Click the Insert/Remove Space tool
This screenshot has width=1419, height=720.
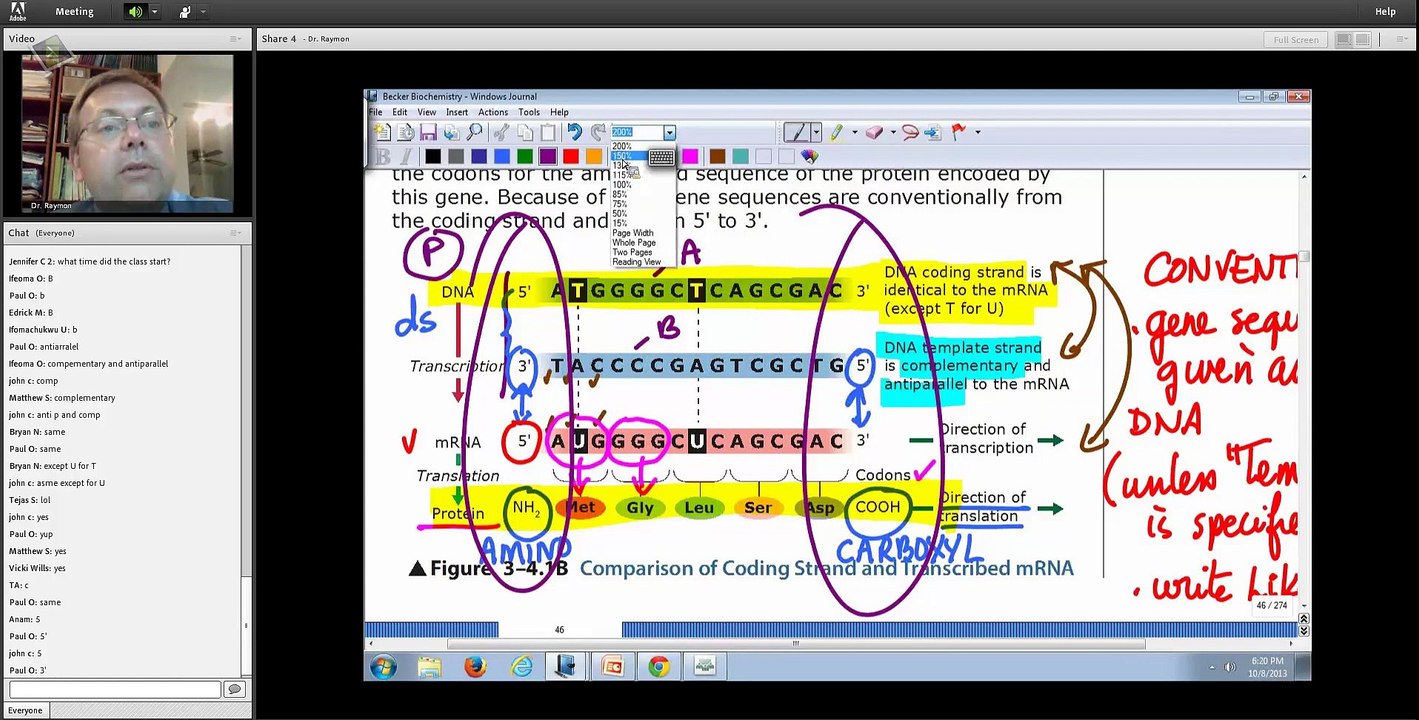click(x=933, y=132)
